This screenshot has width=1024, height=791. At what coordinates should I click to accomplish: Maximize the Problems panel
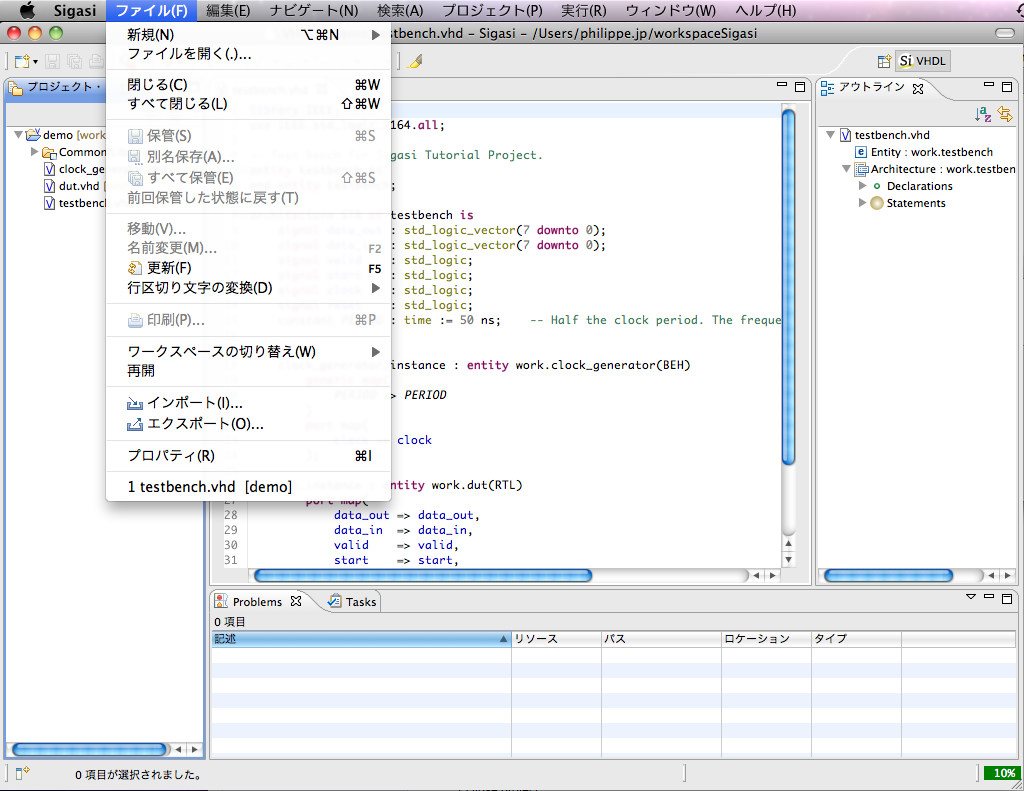[1007, 598]
